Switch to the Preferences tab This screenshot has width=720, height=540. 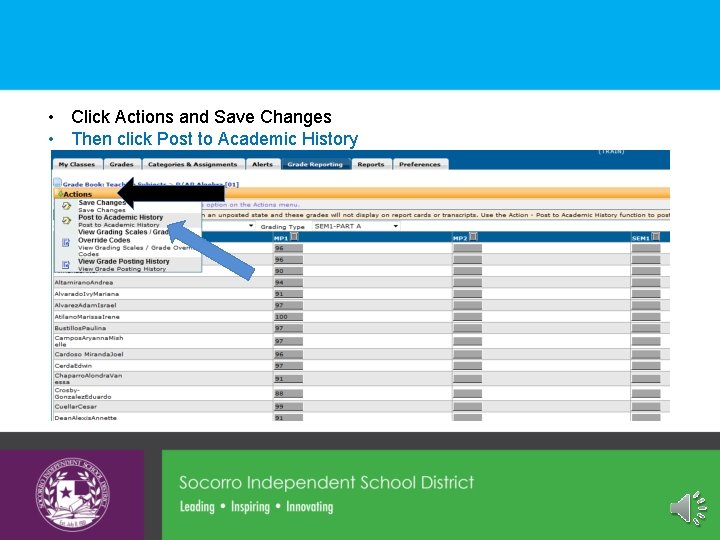(420, 164)
